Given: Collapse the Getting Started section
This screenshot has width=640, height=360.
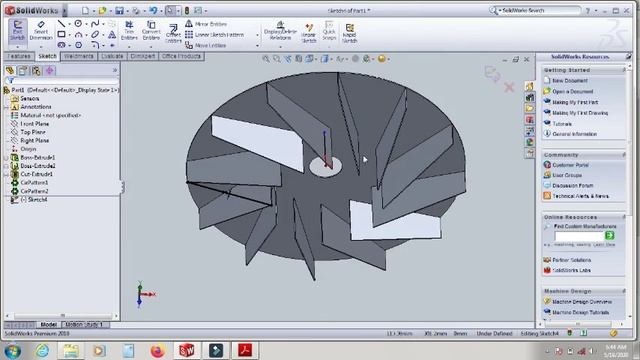Looking at the screenshot, I should (x=624, y=70).
